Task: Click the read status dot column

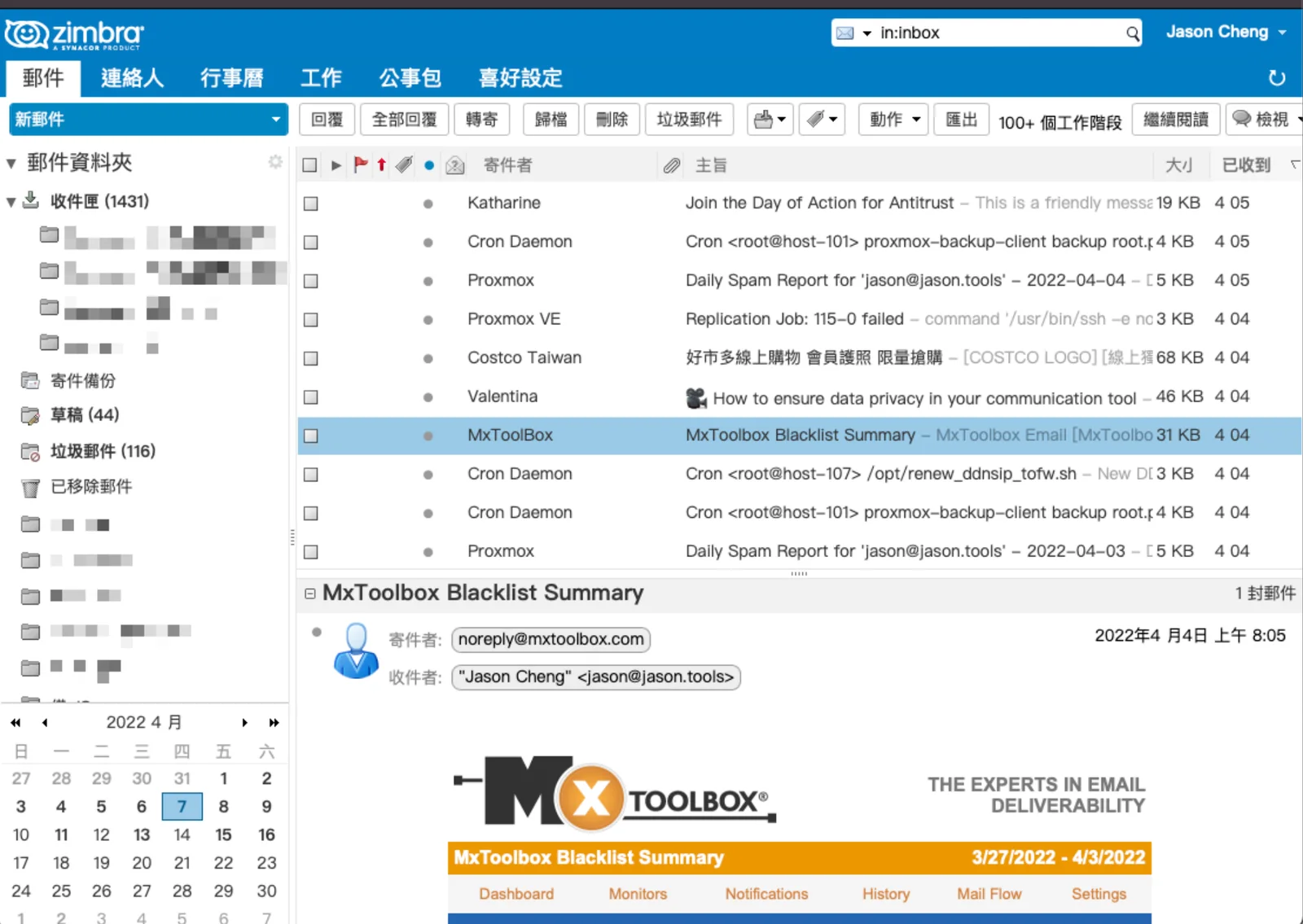Action: 429,165
